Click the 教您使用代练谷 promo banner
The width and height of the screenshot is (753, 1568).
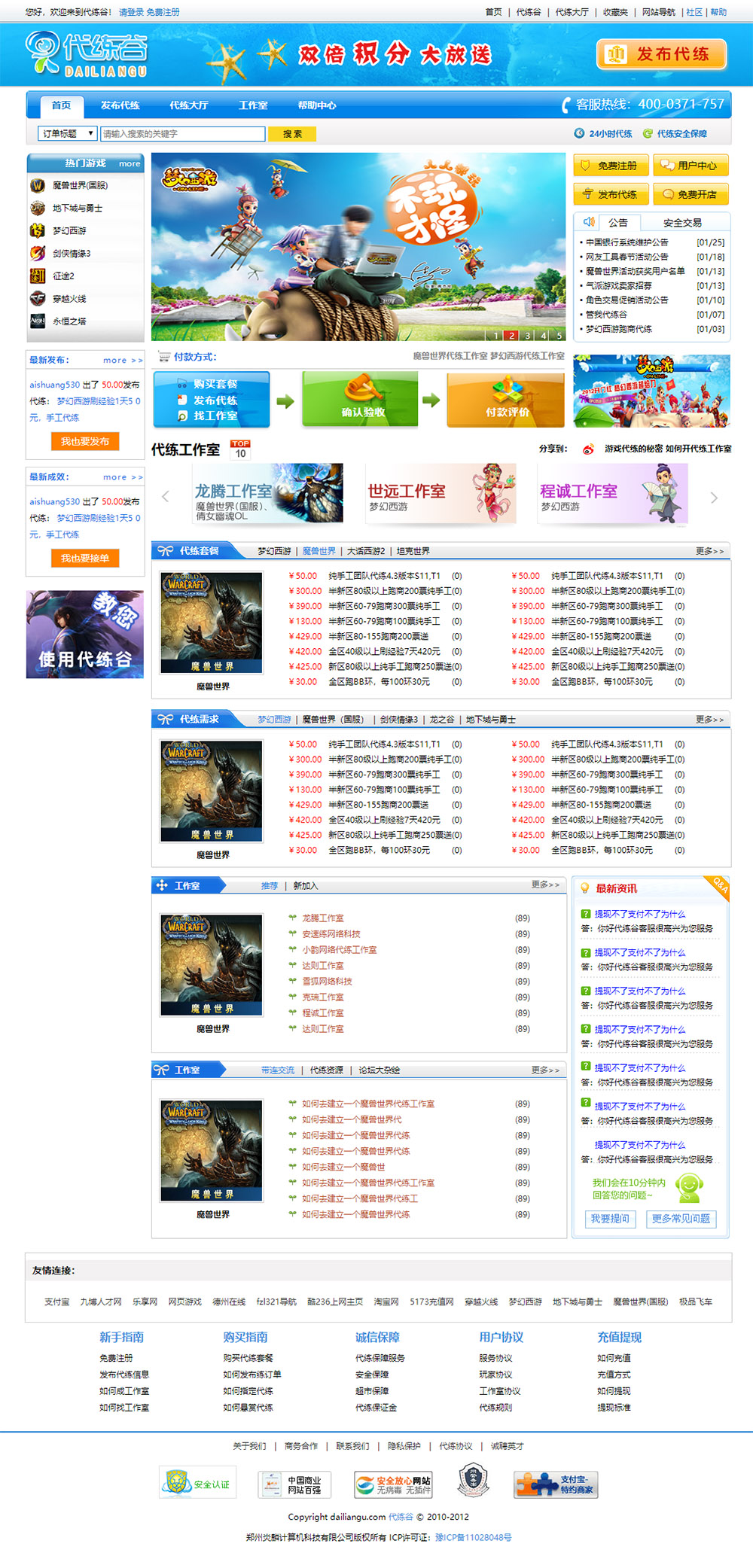pos(85,635)
